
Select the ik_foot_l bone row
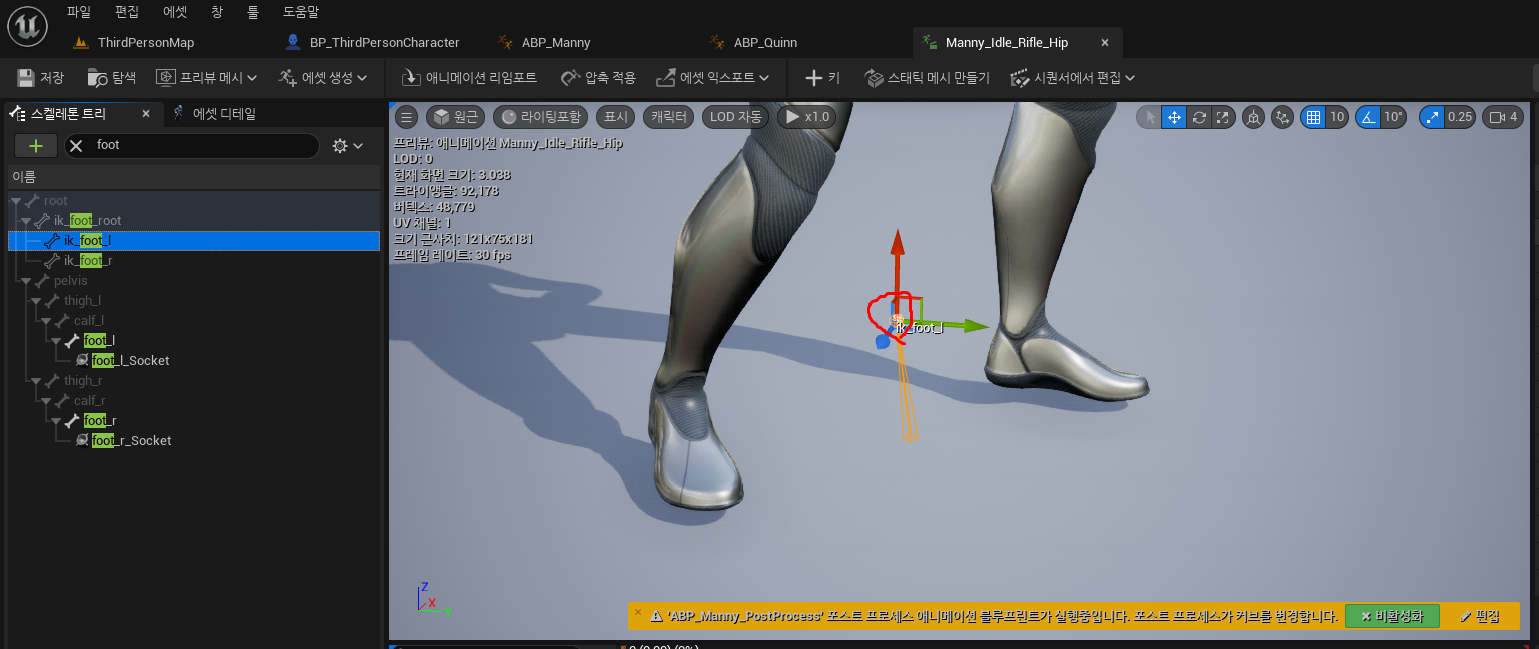[193, 240]
